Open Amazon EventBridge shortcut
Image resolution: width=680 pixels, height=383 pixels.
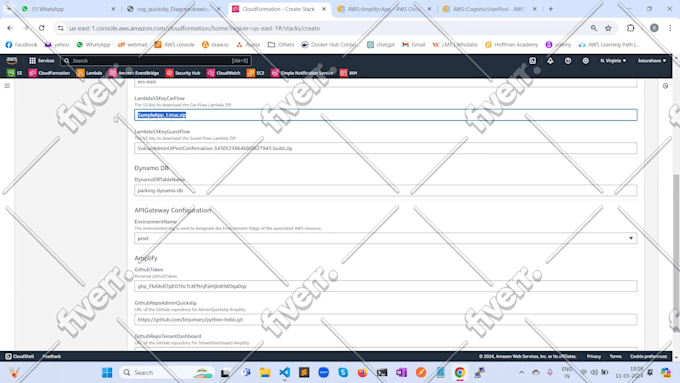134,73
